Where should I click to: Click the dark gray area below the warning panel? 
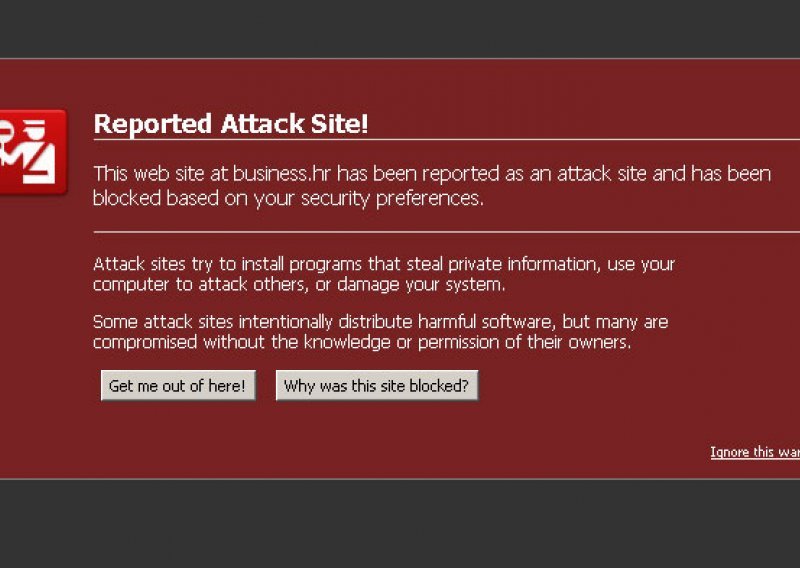click(400, 524)
